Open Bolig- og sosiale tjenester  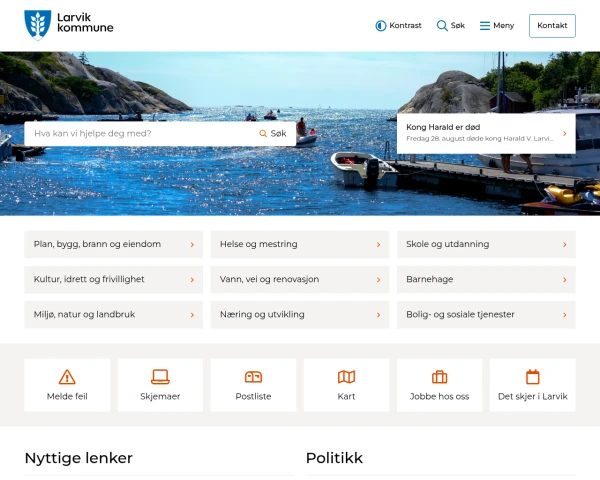[486, 315]
